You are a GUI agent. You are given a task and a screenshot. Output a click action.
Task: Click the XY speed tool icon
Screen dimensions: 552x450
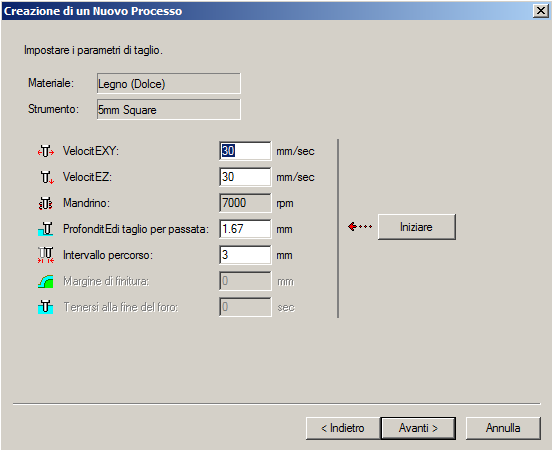point(46,151)
